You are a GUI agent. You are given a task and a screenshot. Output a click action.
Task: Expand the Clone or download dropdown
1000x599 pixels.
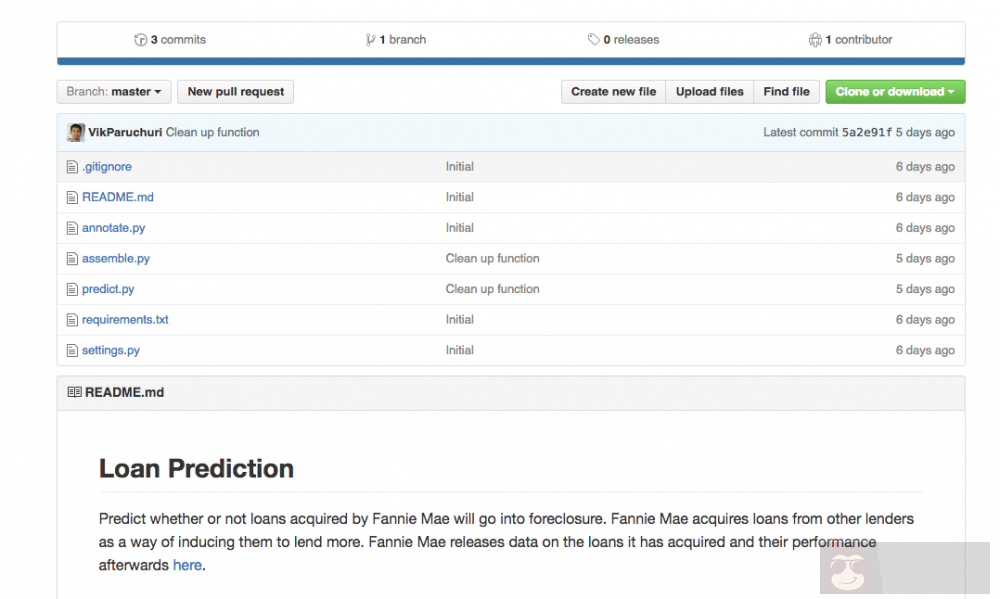(x=894, y=92)
